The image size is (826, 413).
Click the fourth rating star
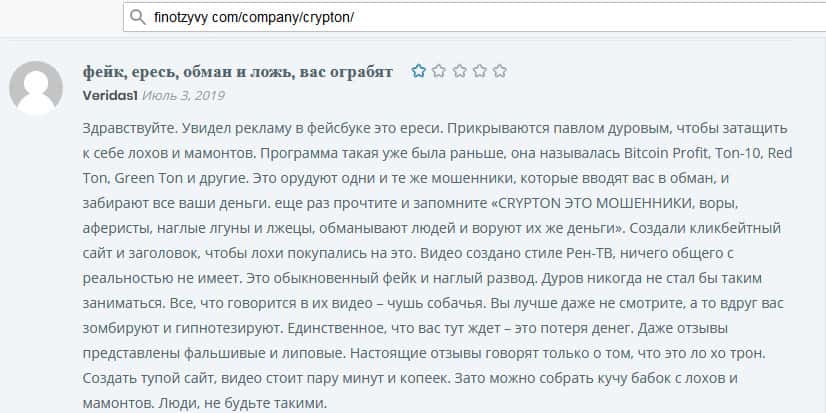(479, 71)
